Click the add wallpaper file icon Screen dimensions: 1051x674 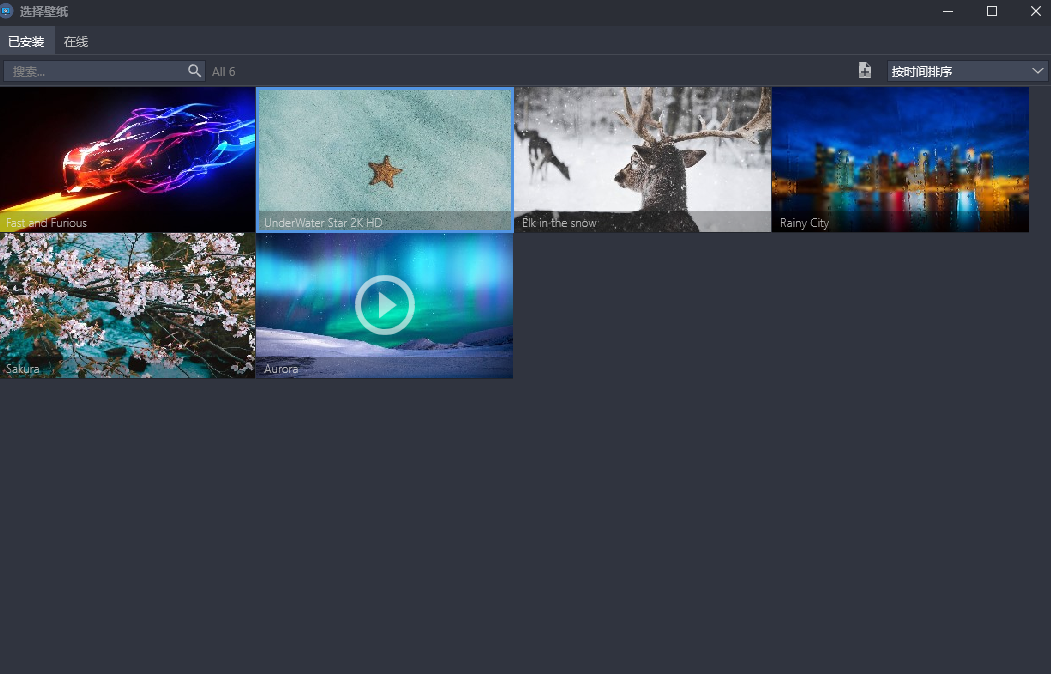click(x=865, y=71)
